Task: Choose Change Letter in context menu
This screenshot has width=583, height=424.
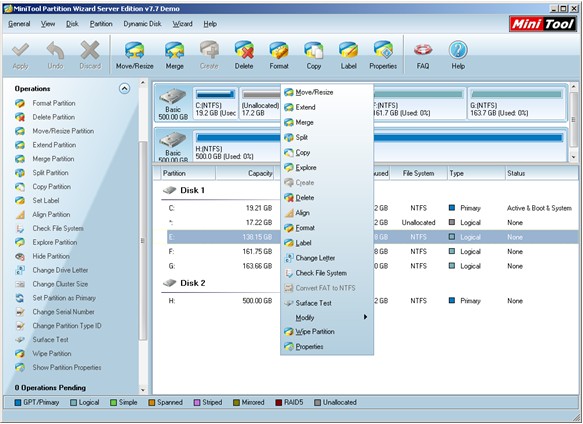Action: click(327, 258)
